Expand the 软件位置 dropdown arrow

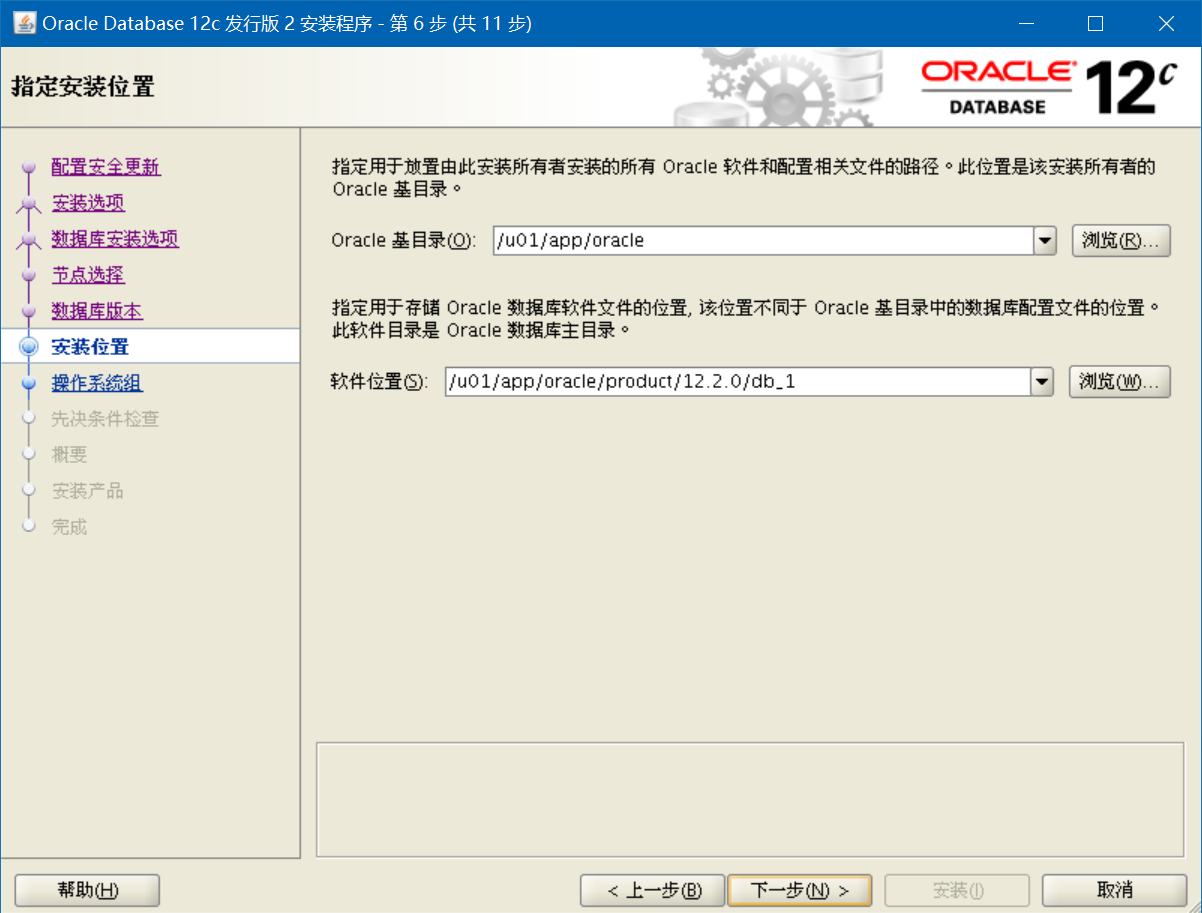pyautogui.click(x=1042, y=382)
